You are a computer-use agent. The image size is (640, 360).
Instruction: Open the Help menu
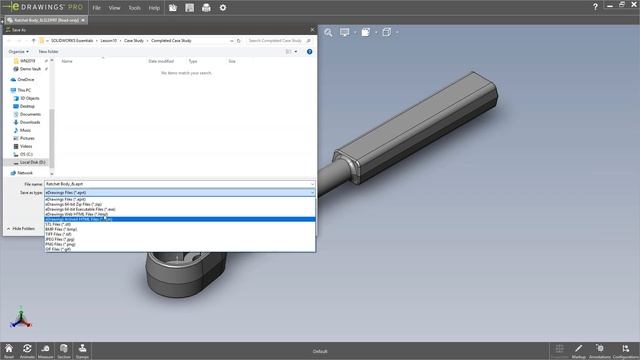point(154,8)
